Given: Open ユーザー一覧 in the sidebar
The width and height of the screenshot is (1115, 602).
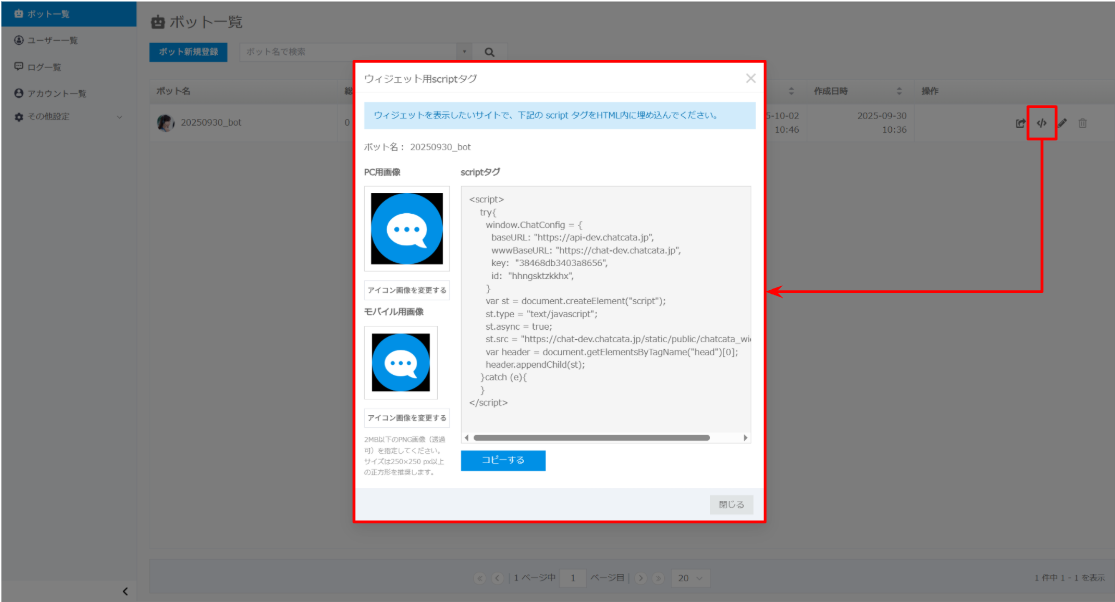Looking at the screenshot, I should [x=53, y=40].
